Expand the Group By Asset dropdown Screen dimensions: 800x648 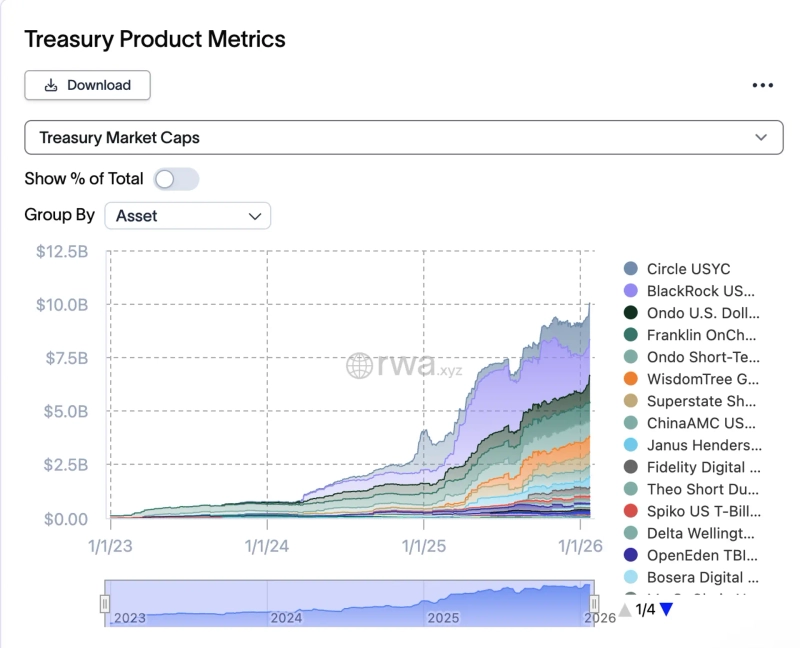click(187, 215)
